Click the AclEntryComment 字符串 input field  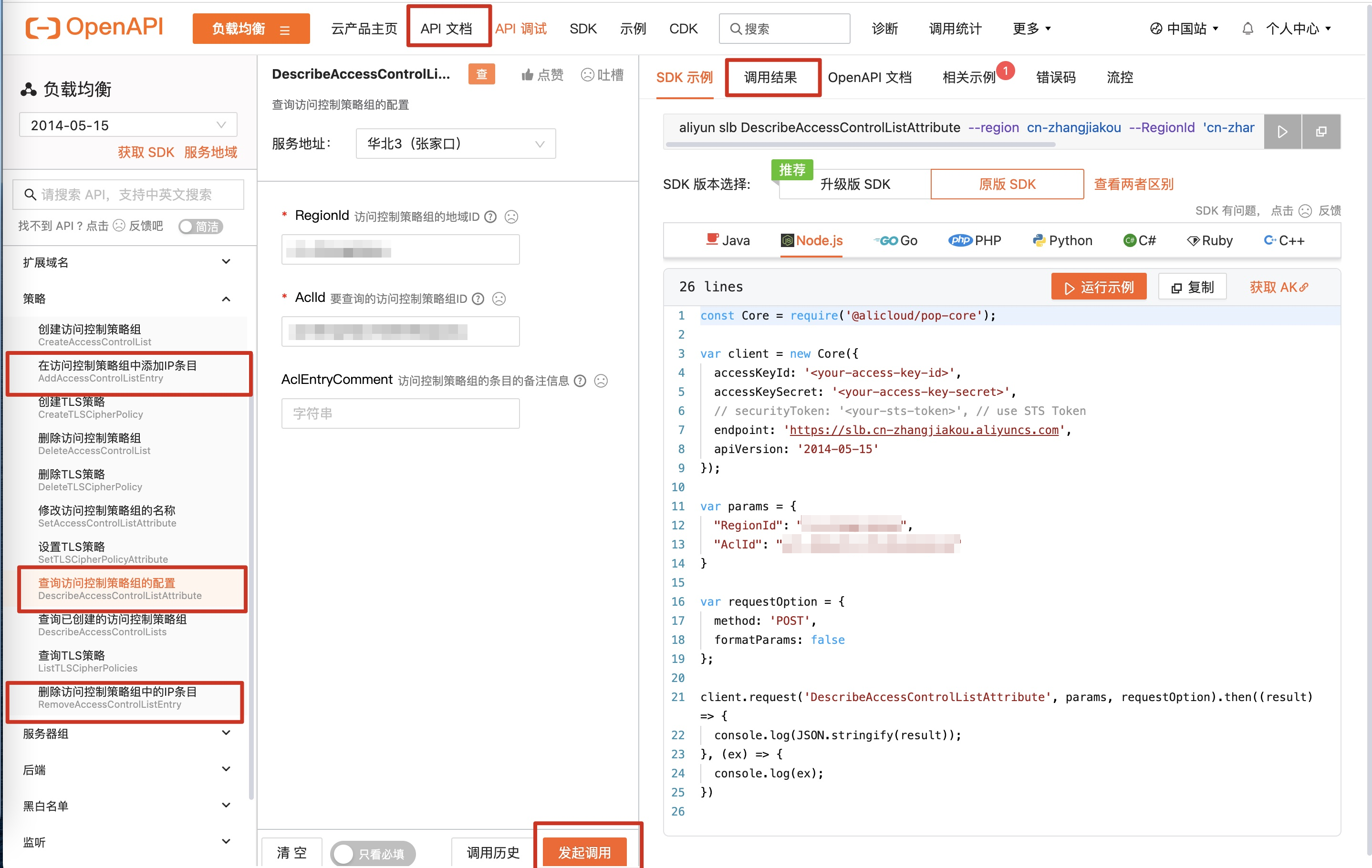tap(400, 413)
